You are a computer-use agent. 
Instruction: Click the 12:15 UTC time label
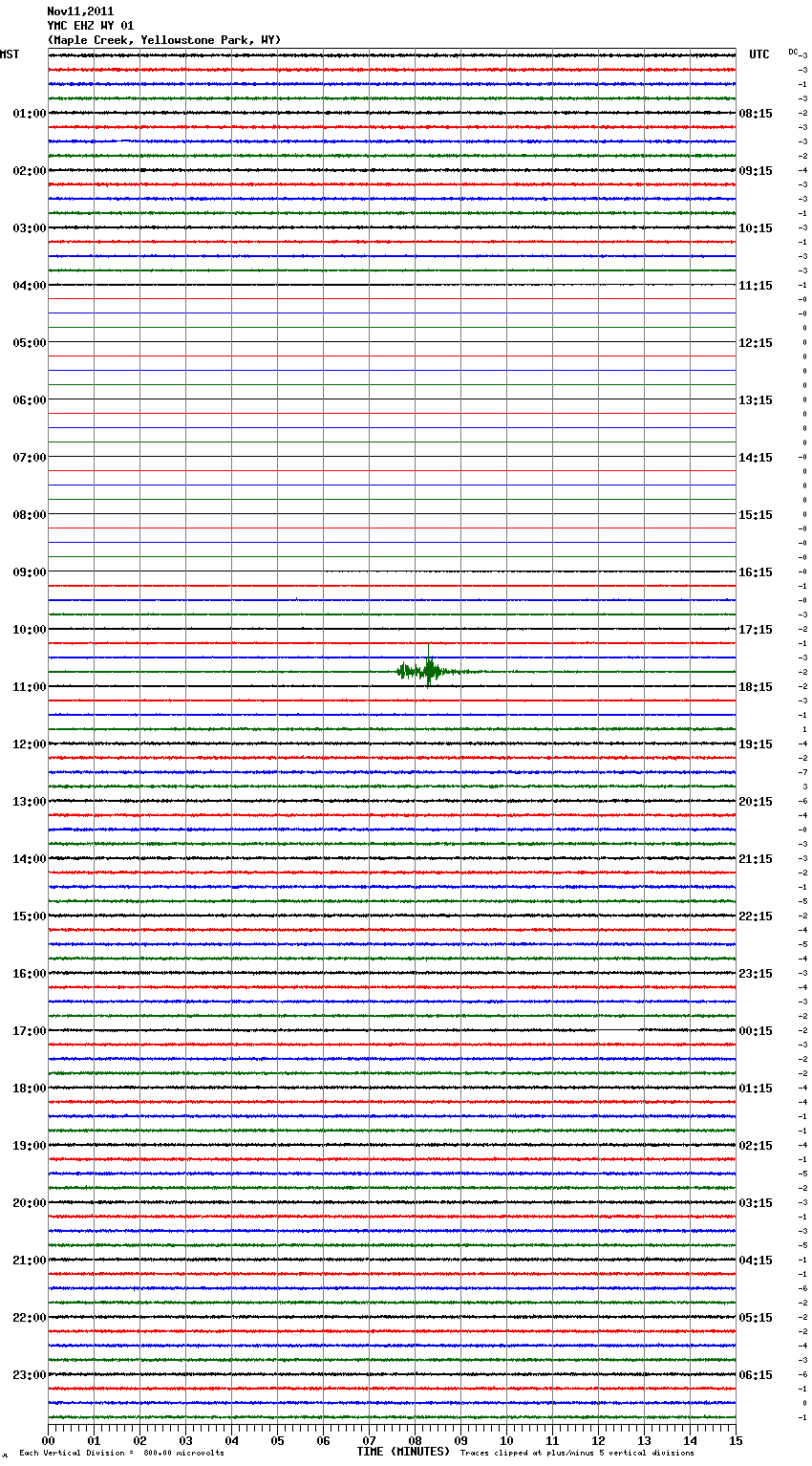point(756,343)
